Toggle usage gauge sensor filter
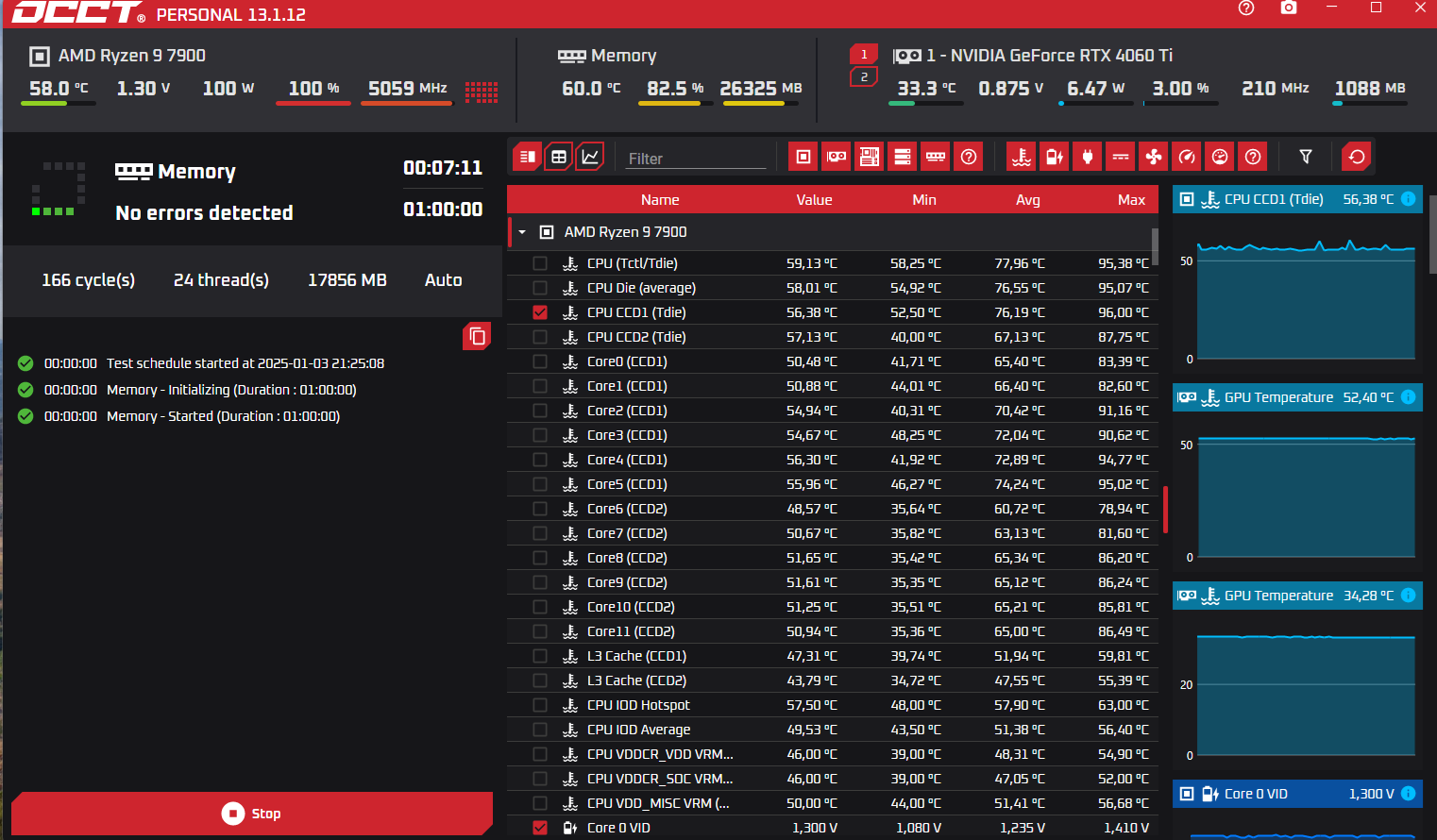 pos(1220,157)
